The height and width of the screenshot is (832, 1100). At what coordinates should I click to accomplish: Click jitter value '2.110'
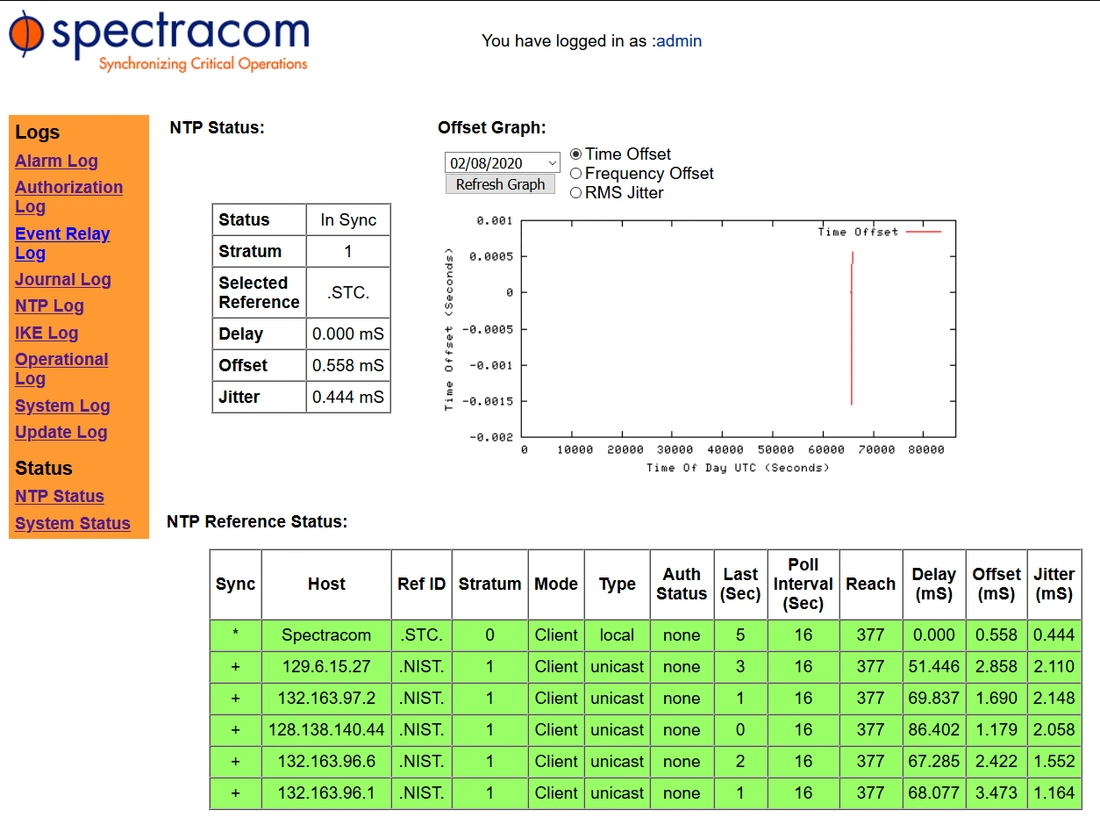[x=1054, y=666]
